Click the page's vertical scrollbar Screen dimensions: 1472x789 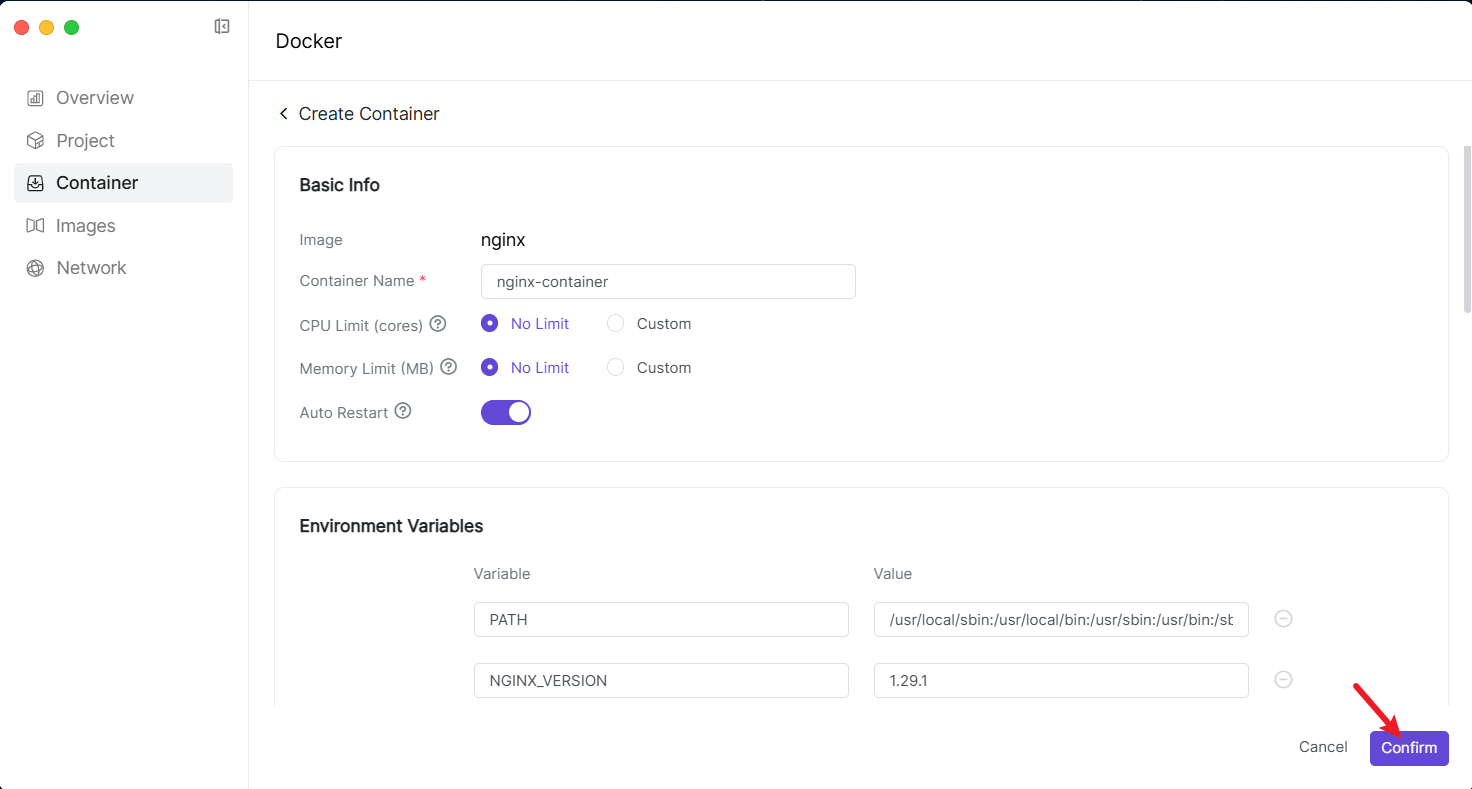(x=1467, y=230)
